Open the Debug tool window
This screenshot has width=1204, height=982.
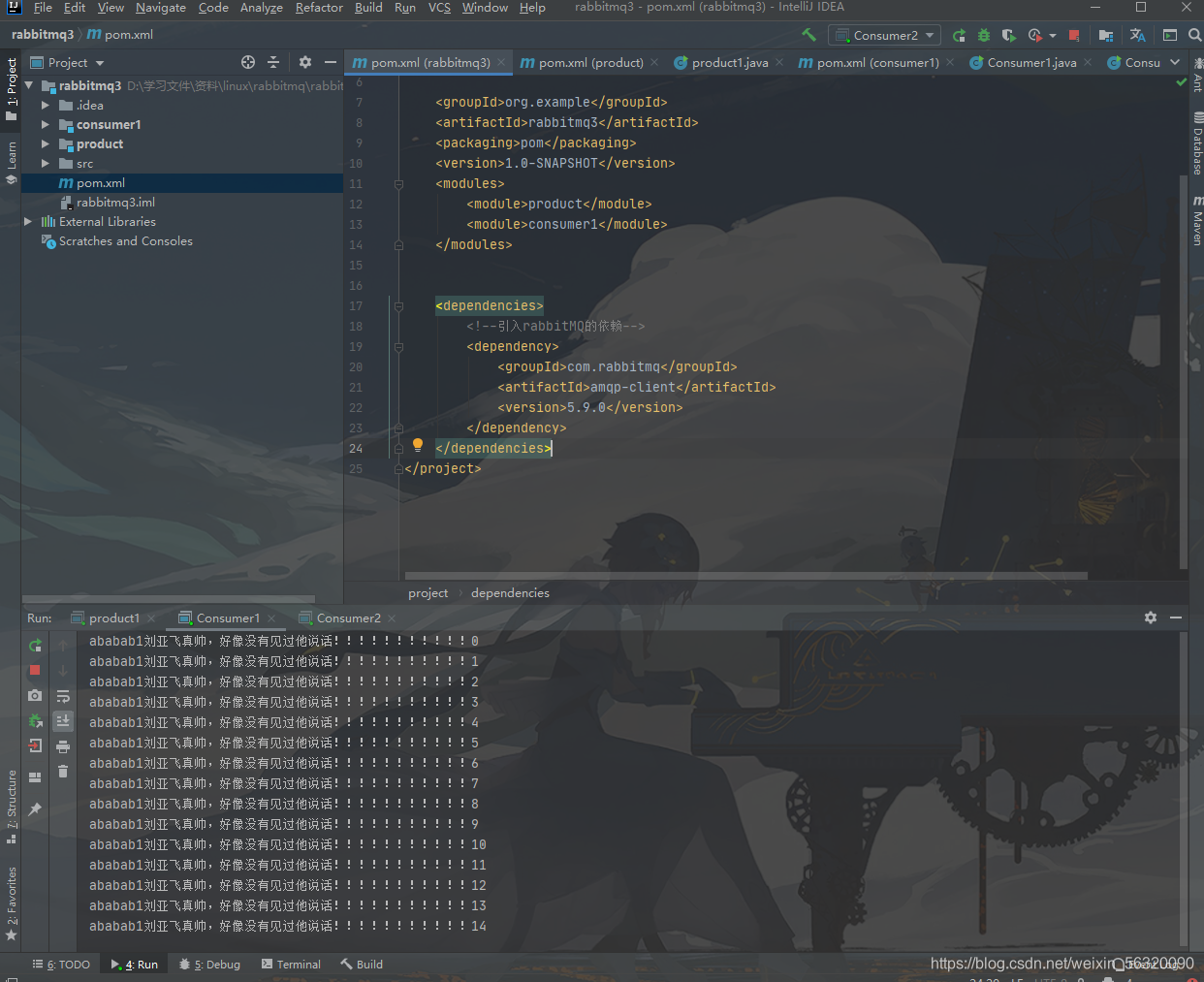(209, 965)
